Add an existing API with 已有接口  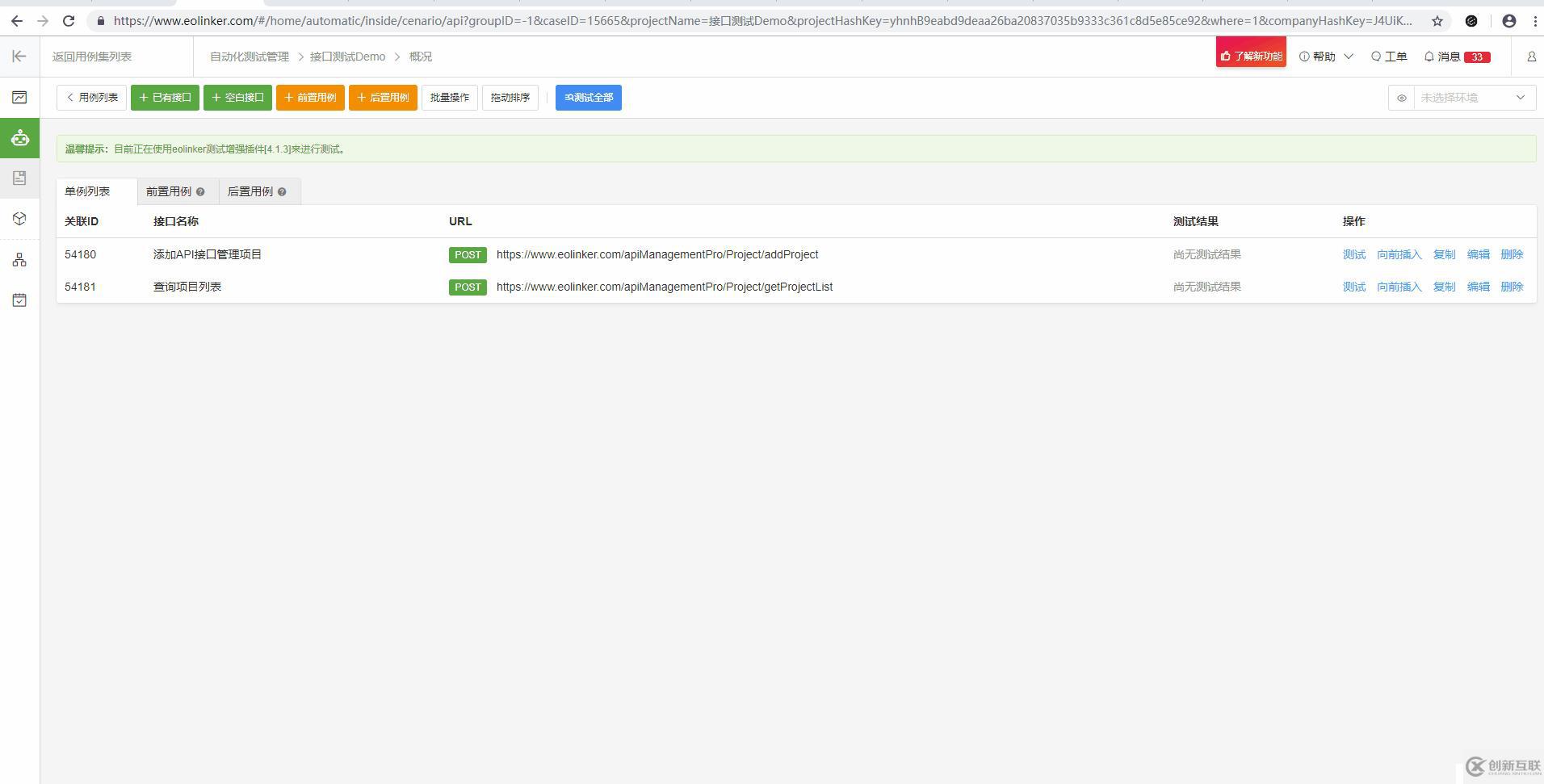pyautogui.click(x=165, y=98)
